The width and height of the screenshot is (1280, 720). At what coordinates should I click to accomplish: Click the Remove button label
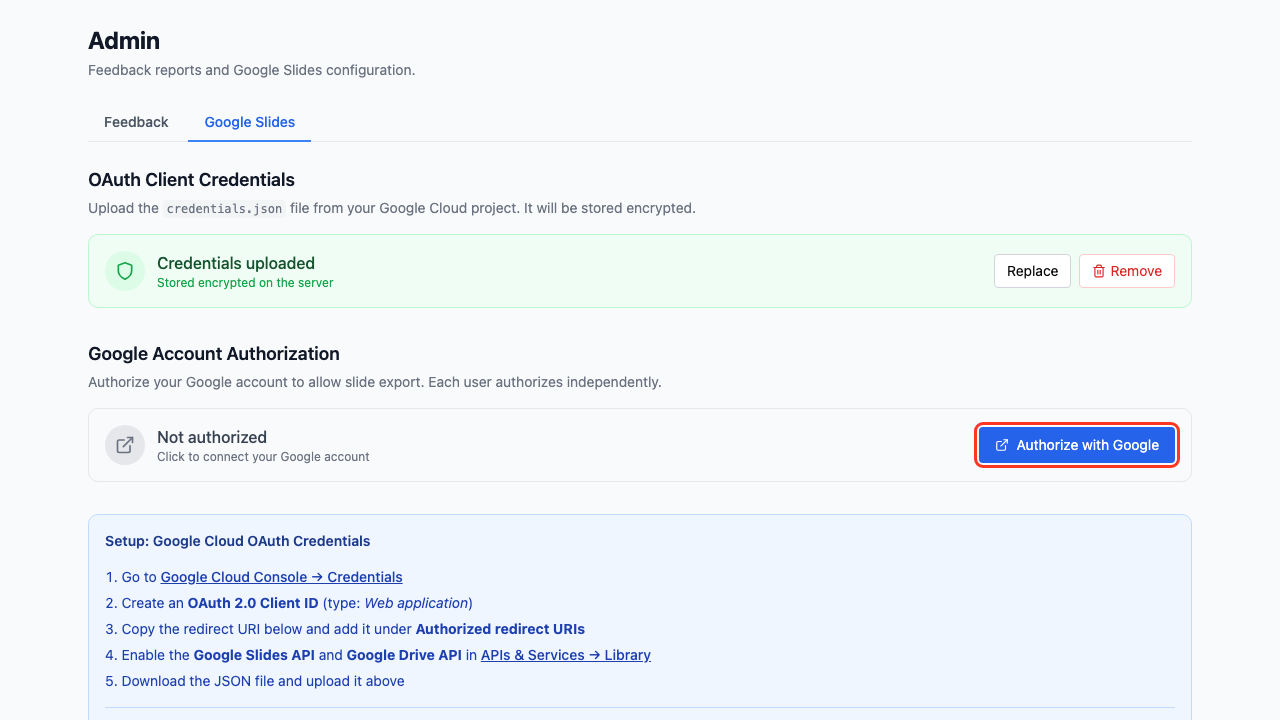tap(1136, 271)
